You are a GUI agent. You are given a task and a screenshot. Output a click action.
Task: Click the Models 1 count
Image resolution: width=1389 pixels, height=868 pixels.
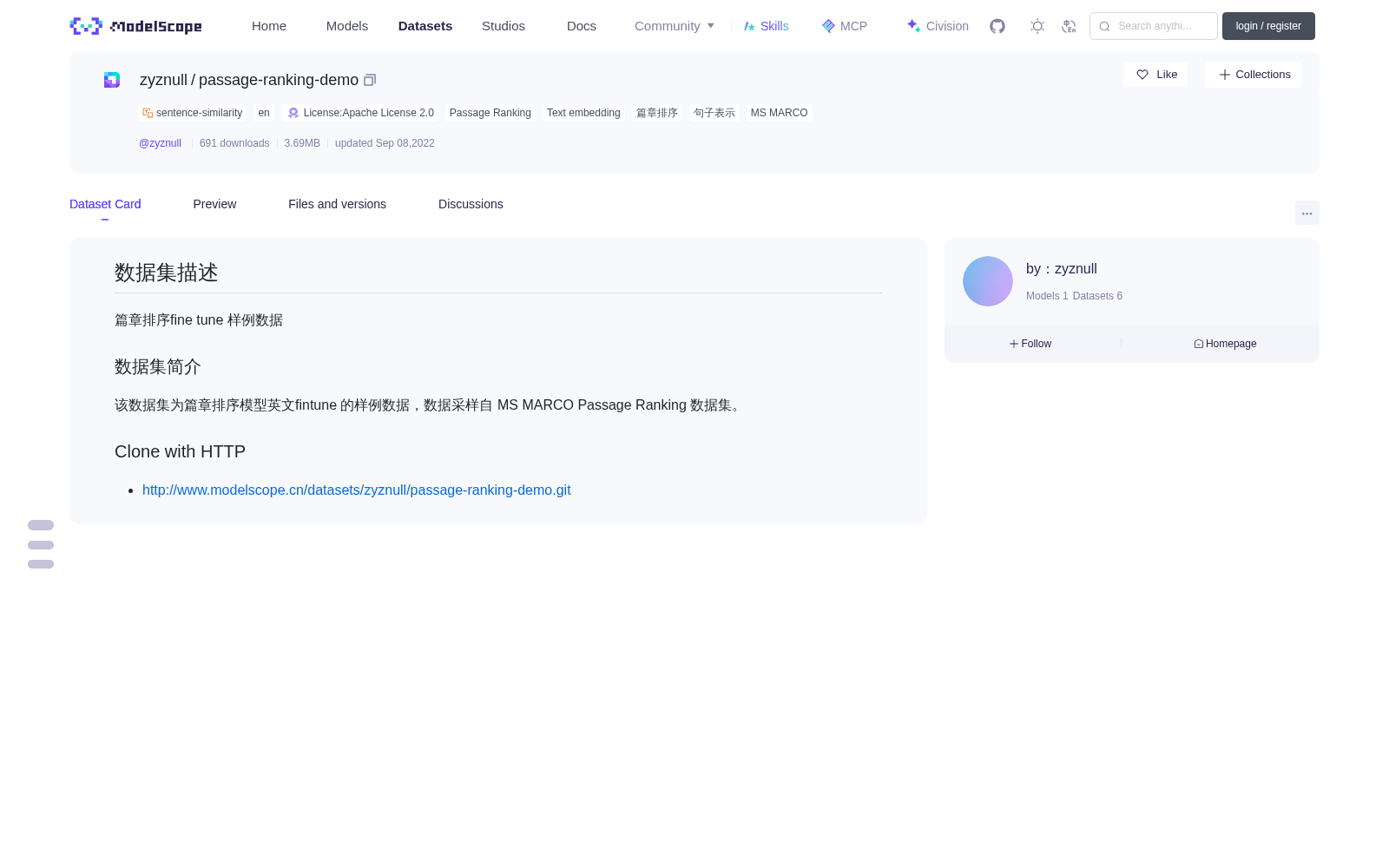coord(1047,296)
